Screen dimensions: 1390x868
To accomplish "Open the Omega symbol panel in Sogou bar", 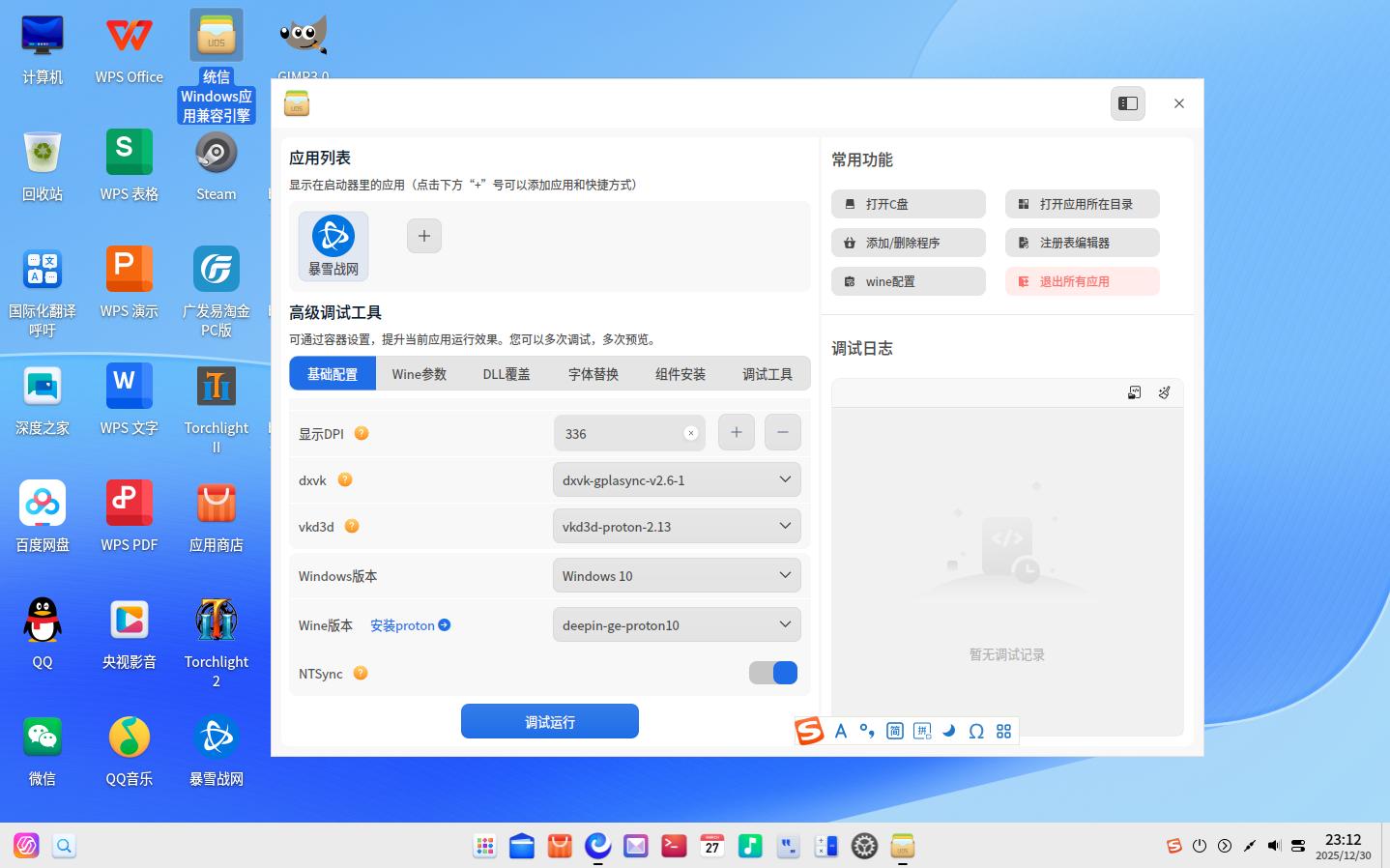I will coord(976,732).
